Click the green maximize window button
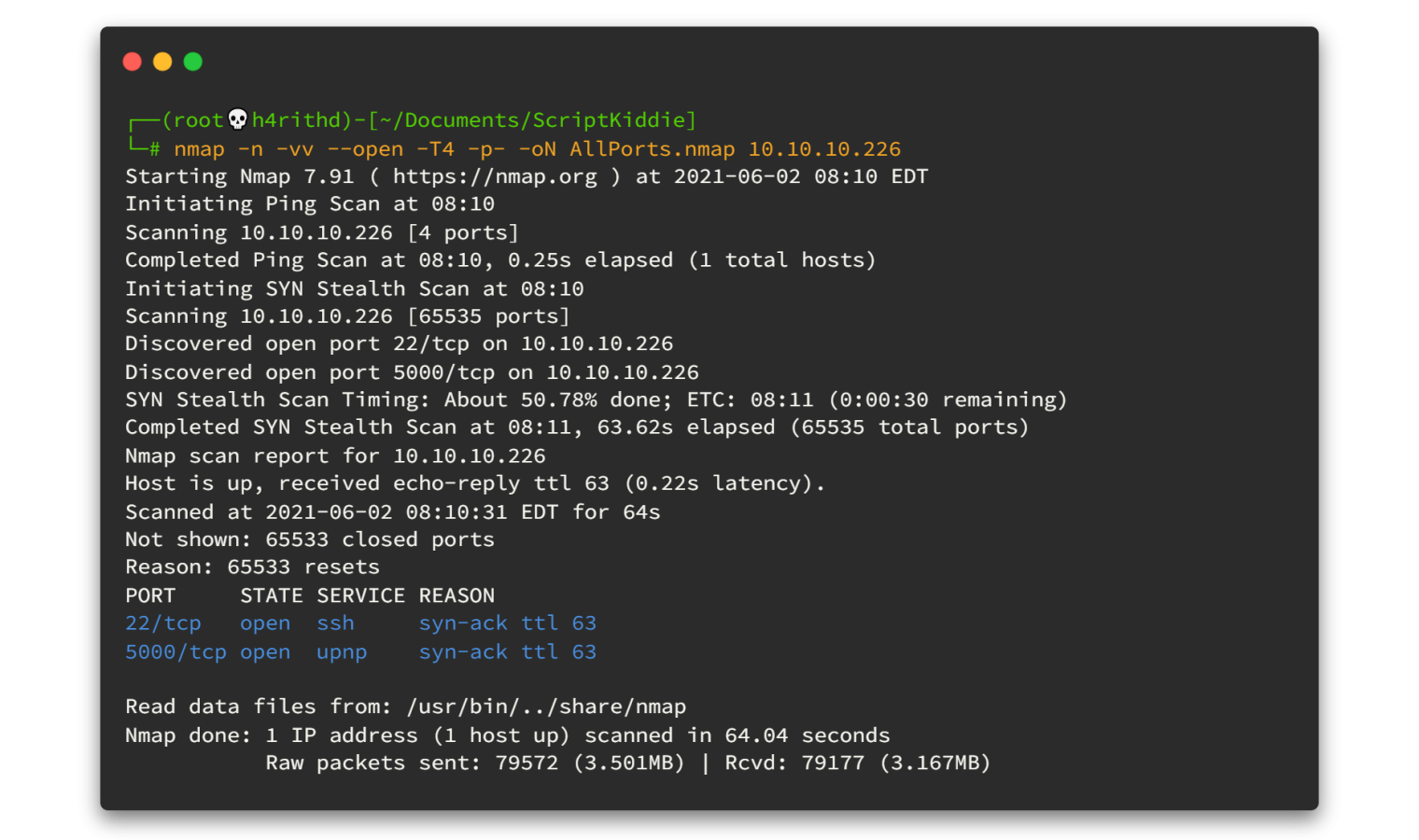This screenshot has height=840, width=1419. pos(193,62)
